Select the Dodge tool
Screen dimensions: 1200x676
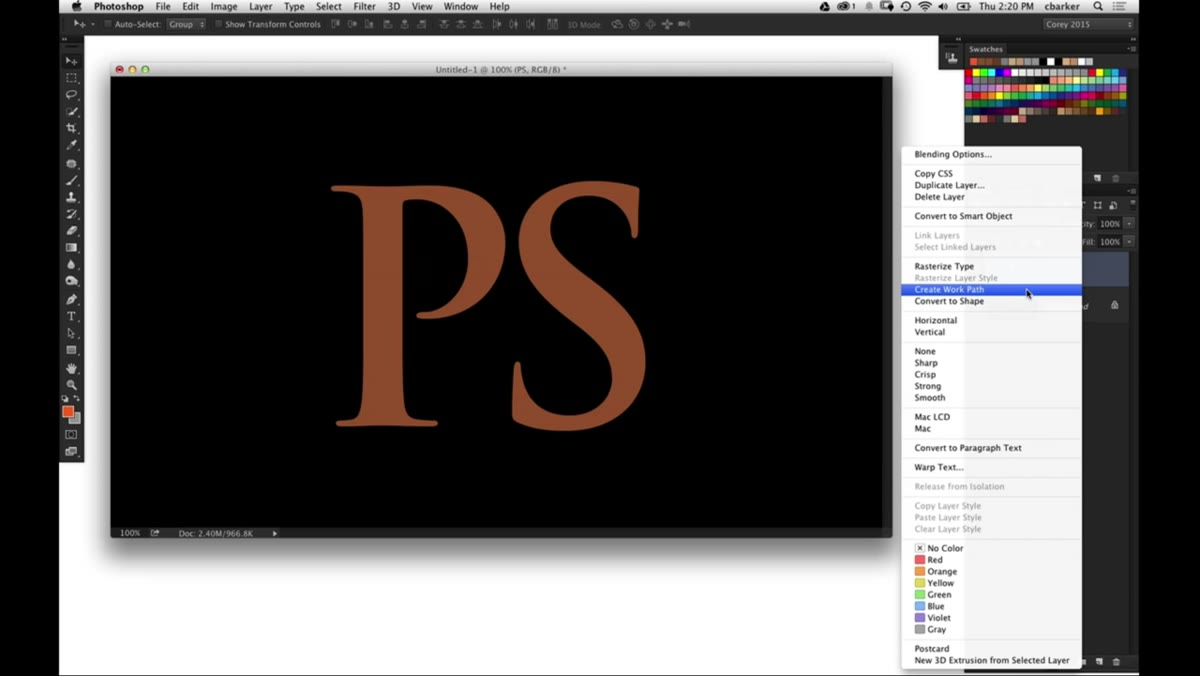tap(71, 282)
